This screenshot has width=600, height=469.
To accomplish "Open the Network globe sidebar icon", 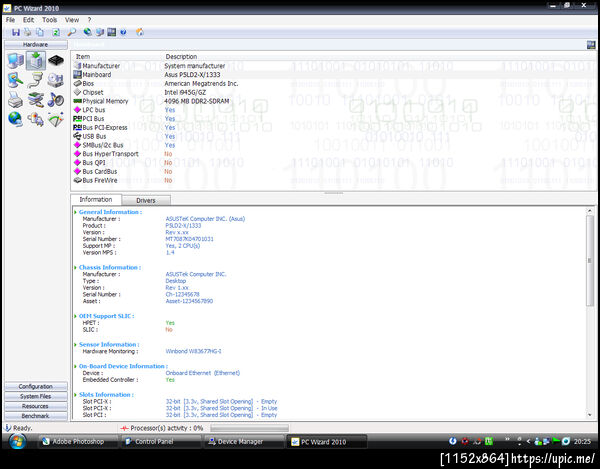I will (x=16, y=119).
